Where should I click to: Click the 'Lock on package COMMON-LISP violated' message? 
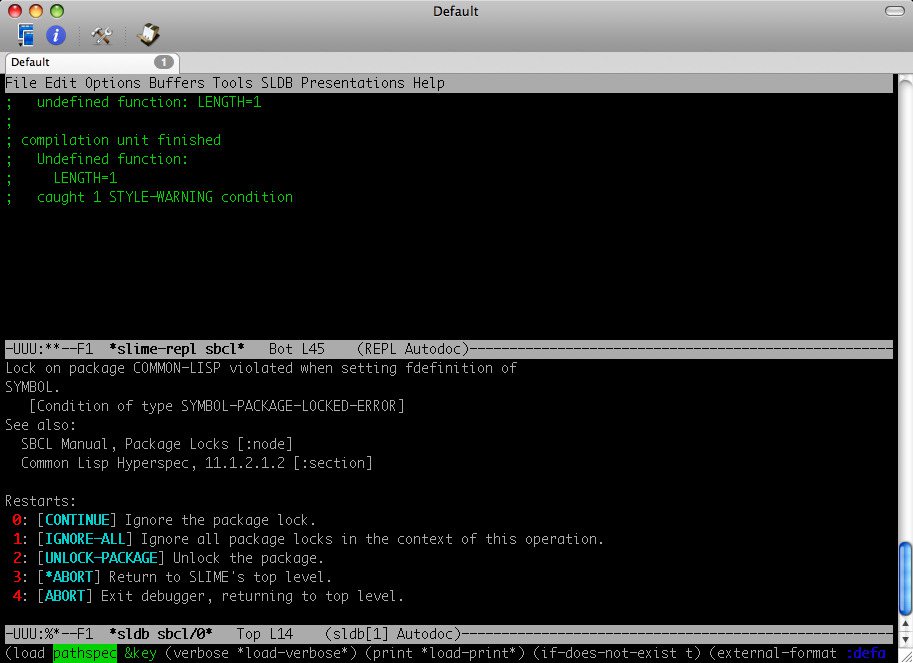point(261,368)
